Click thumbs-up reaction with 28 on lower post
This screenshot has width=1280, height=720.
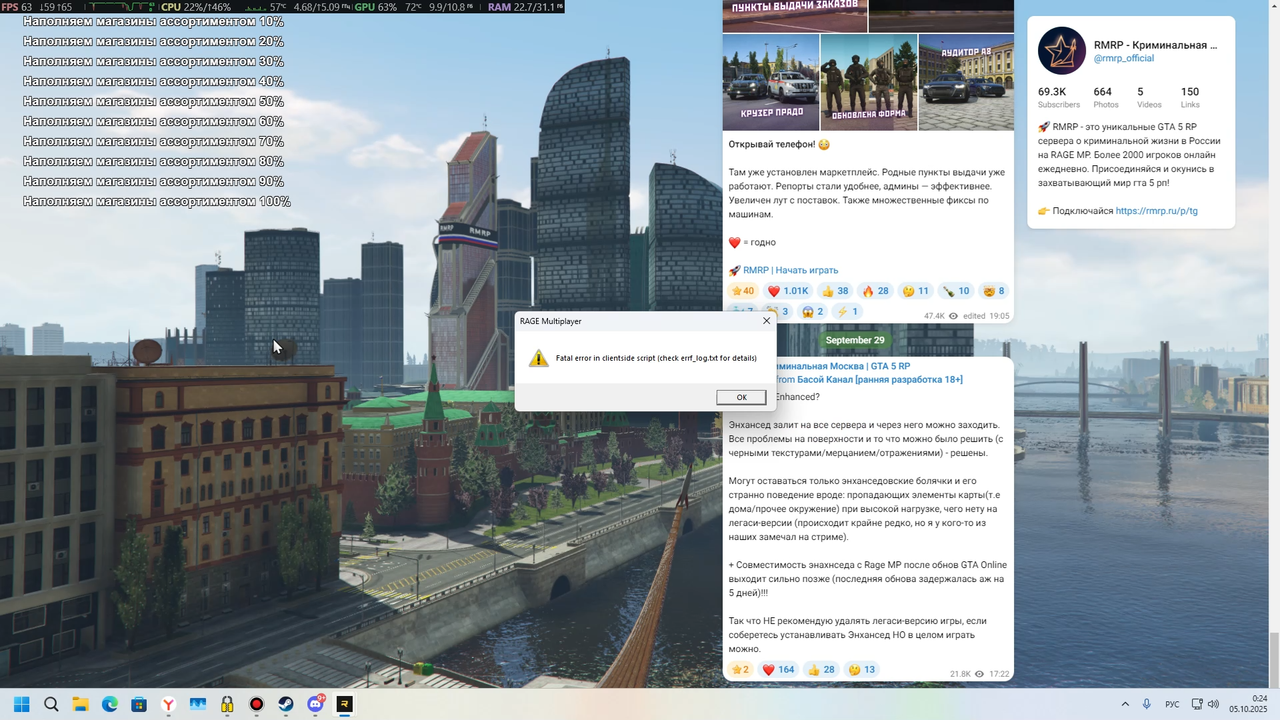[x=821, y=670]
